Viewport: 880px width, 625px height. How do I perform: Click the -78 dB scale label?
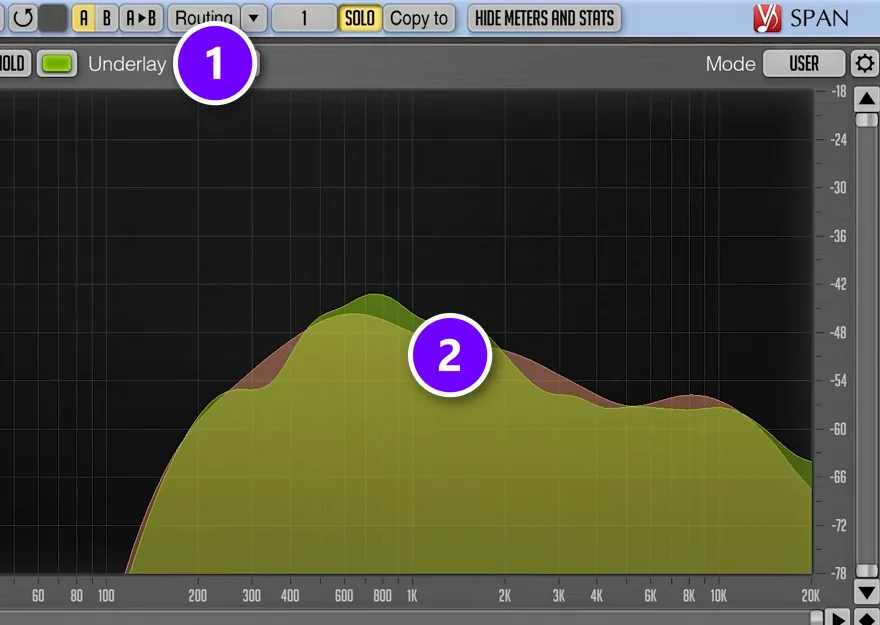tap(838, 573)
